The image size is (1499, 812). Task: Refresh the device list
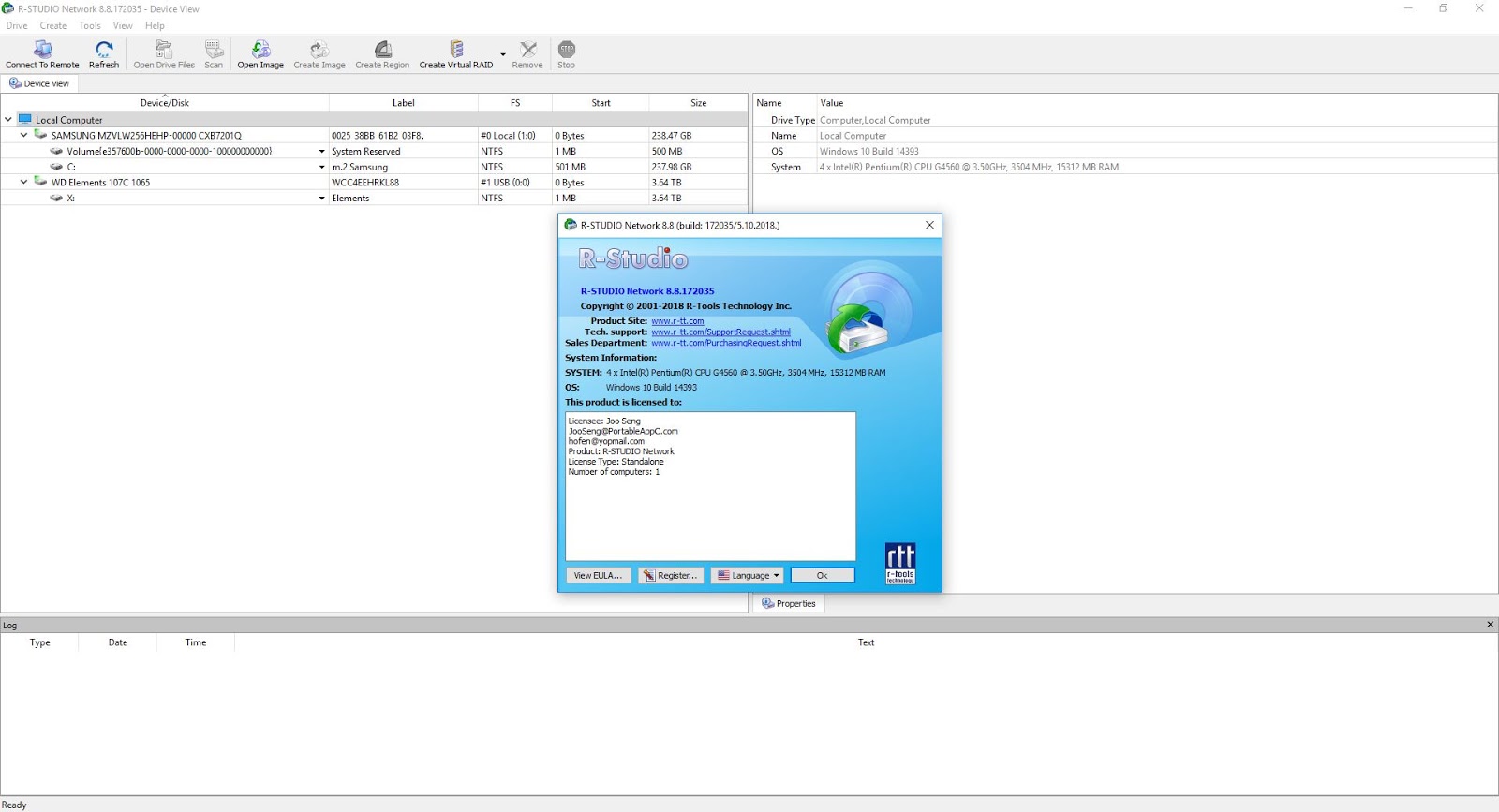(104, 54)
